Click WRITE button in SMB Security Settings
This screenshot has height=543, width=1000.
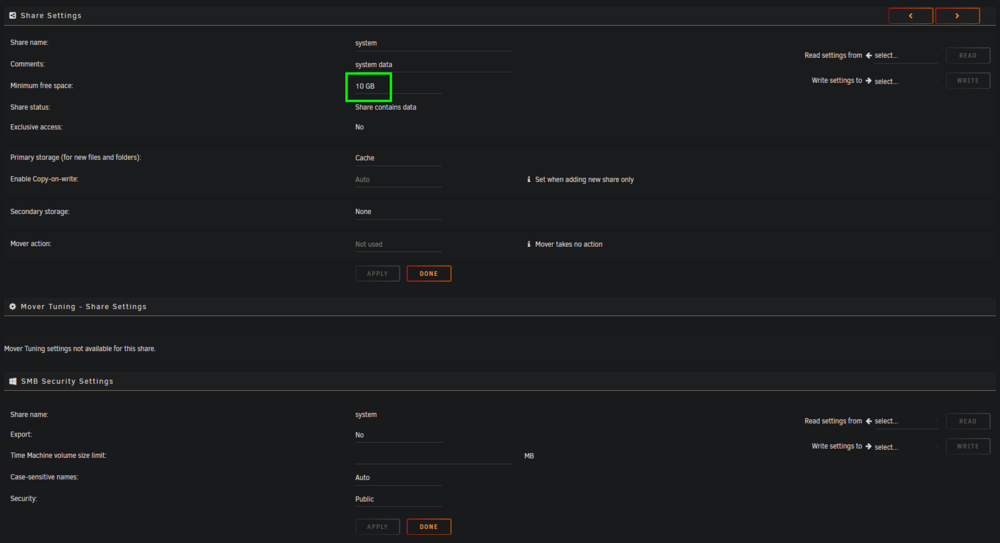(967, 447)
